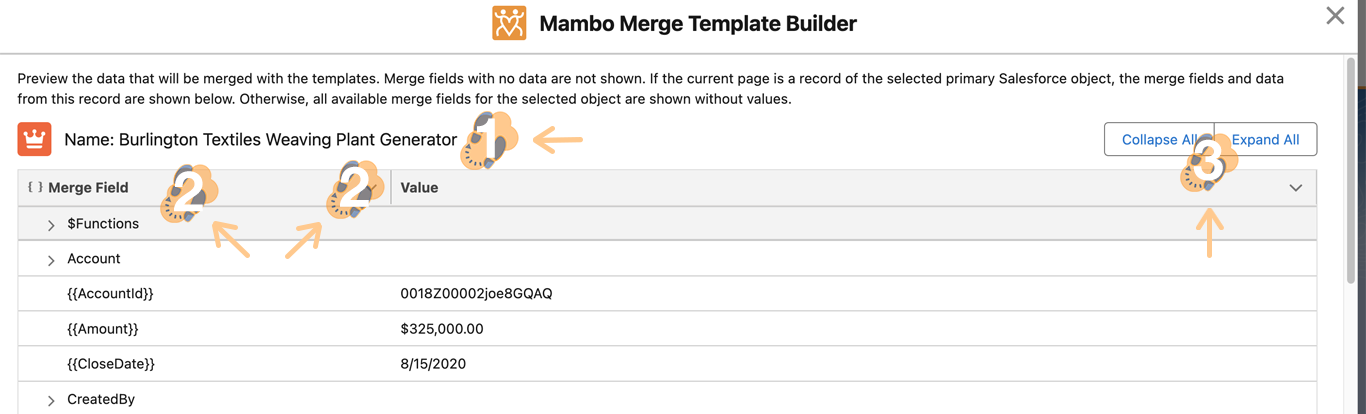Click the vertical scrollbar on the right
1366x414 pixels.
pos(1357,150)
